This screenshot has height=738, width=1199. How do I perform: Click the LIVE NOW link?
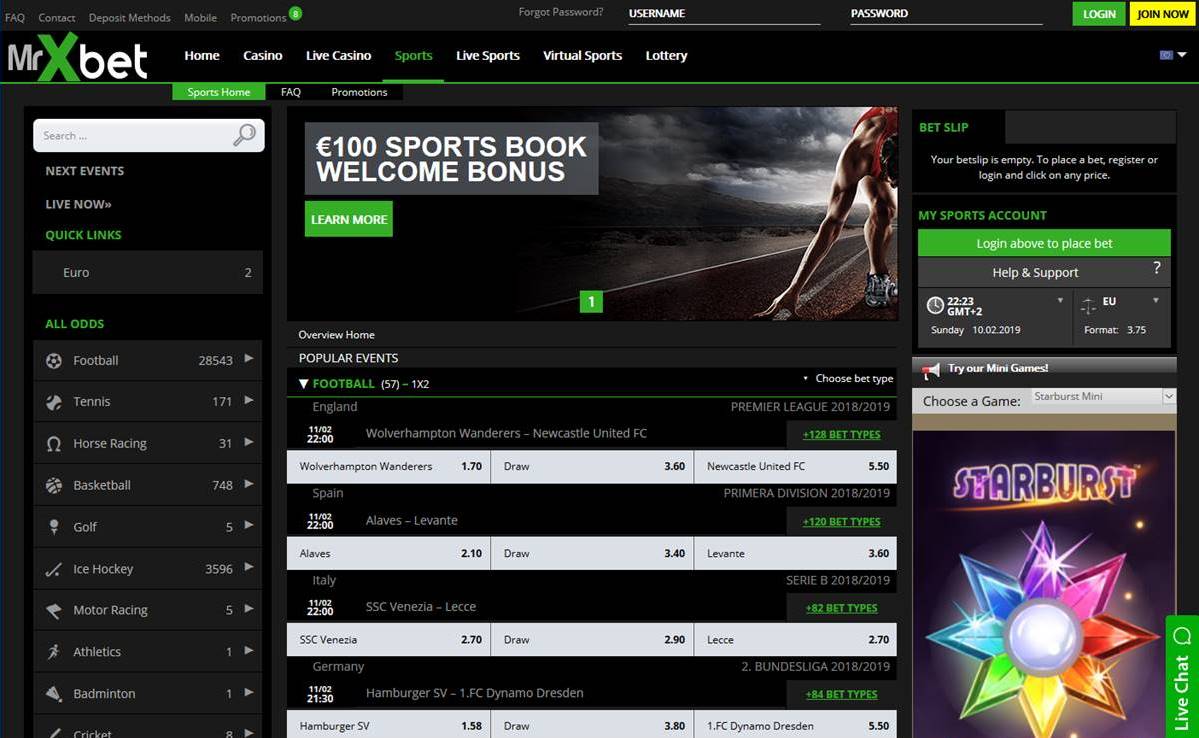click(x=78, y=204)
